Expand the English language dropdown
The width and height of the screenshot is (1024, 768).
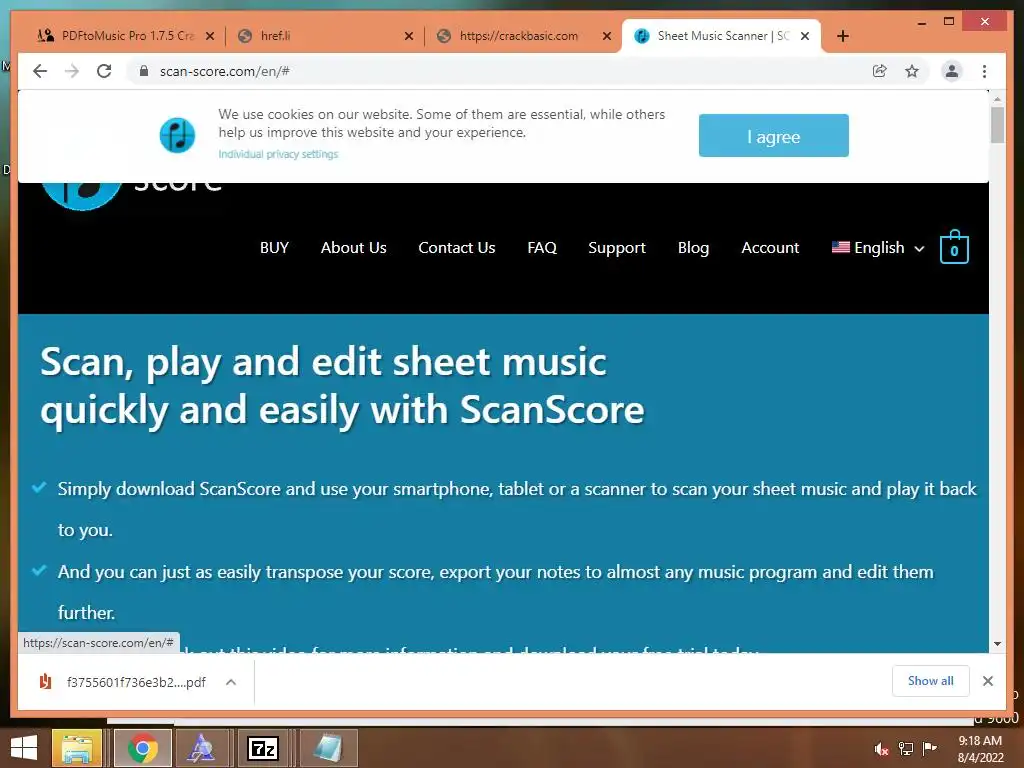tap(878, 248)
